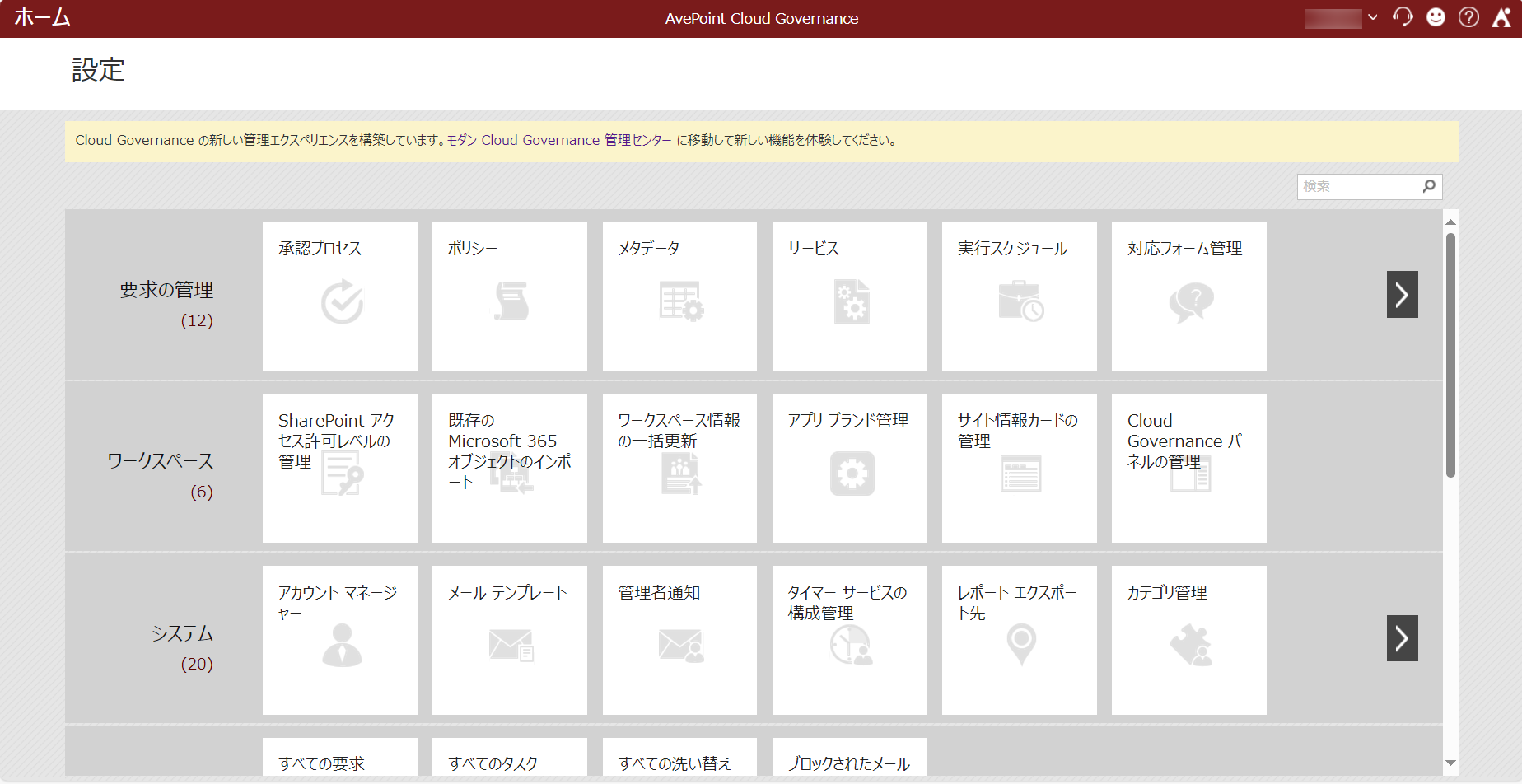Screen dimensions: 1522x784
Task: Open Cloud Governance パネルの管理 tile
Action: point(1189,468)
